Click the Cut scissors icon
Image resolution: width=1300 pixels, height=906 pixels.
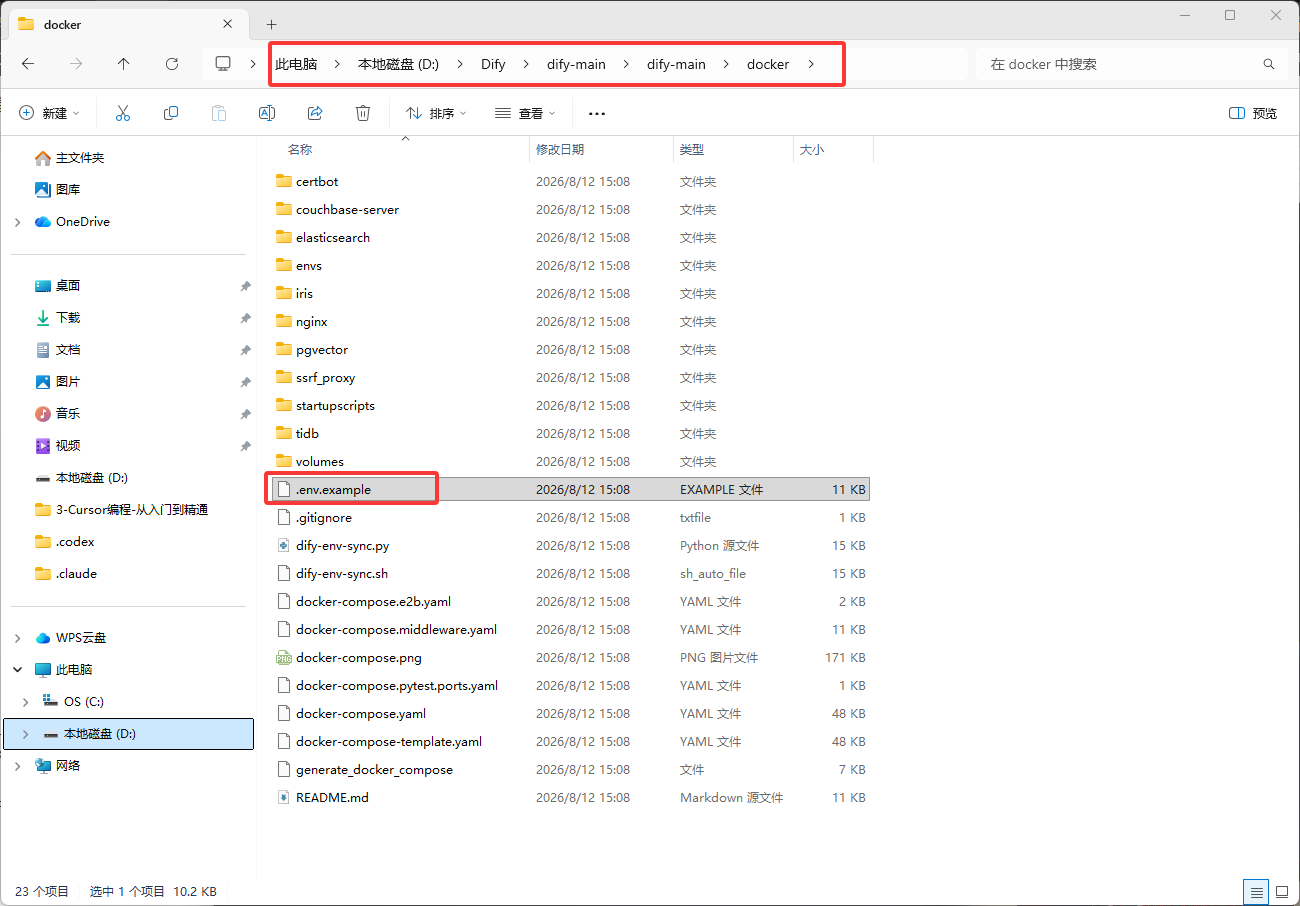123,114
